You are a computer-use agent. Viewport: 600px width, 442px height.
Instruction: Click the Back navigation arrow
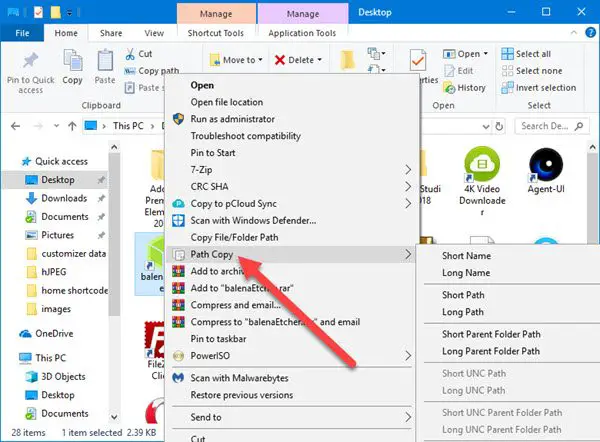pyautogui.click(x=16, y=126)
